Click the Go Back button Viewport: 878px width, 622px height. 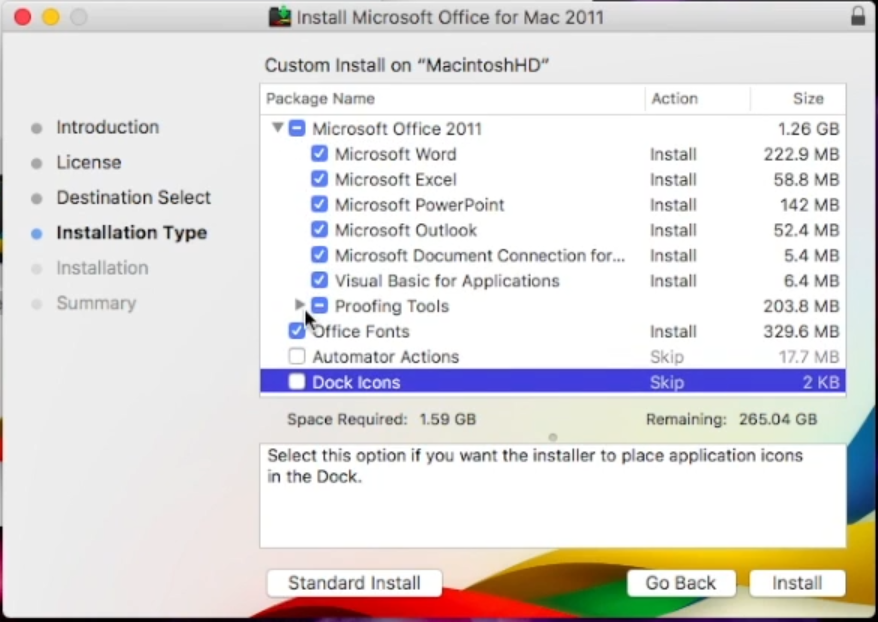[681, 583]
